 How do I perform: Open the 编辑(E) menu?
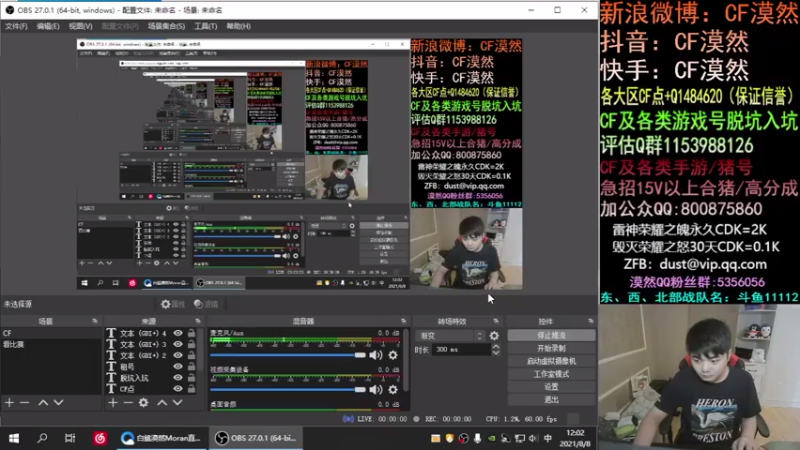[x=48, y=26]
